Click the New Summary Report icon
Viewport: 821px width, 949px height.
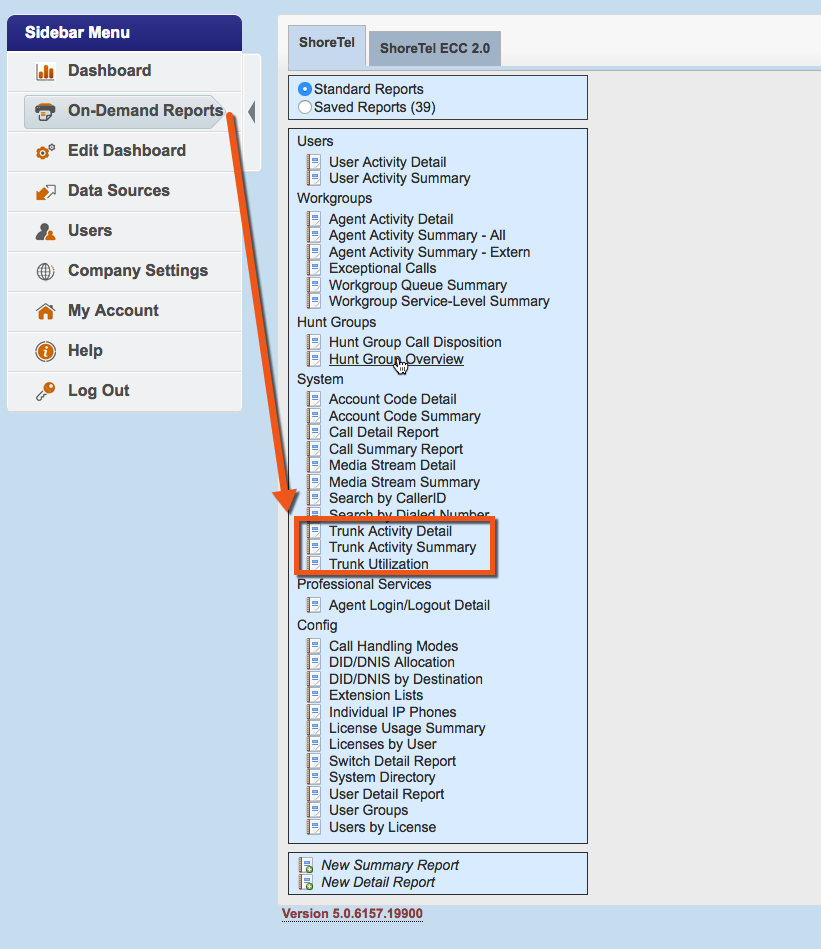pyautogui.click(x=306, y=866)
